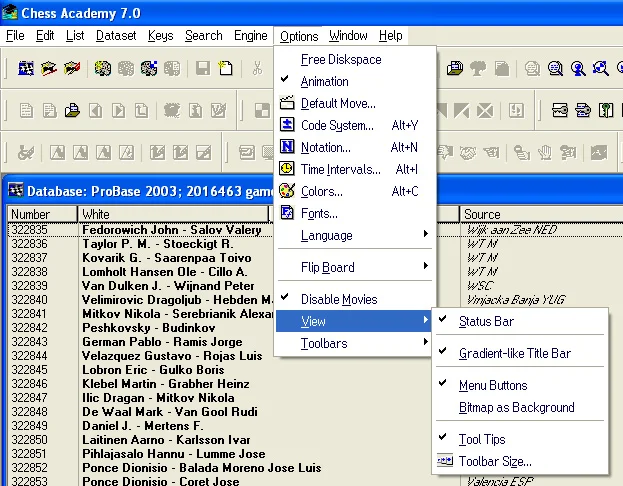Image resolution: width=623 pixels, height=486 pixels.
Task: Click the Number column header
Action: pos(42,214)
